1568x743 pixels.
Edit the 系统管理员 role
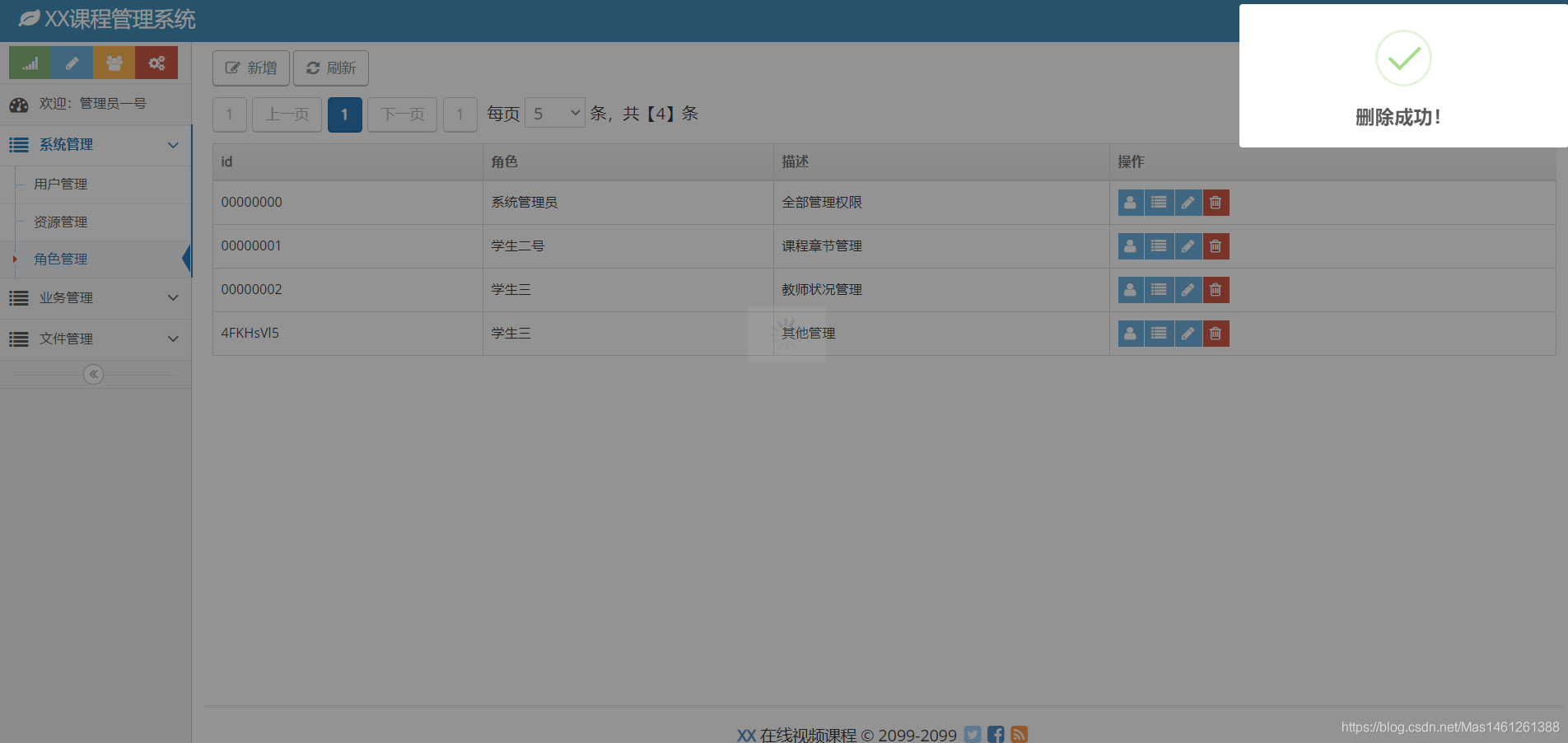[1188, 203]
